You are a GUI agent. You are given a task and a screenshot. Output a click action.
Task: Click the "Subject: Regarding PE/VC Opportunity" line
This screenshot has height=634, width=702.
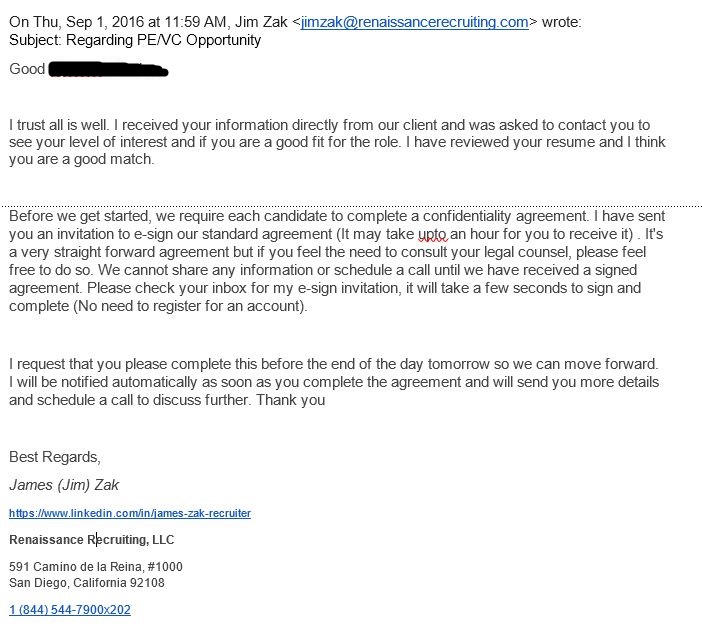(135, 41)
